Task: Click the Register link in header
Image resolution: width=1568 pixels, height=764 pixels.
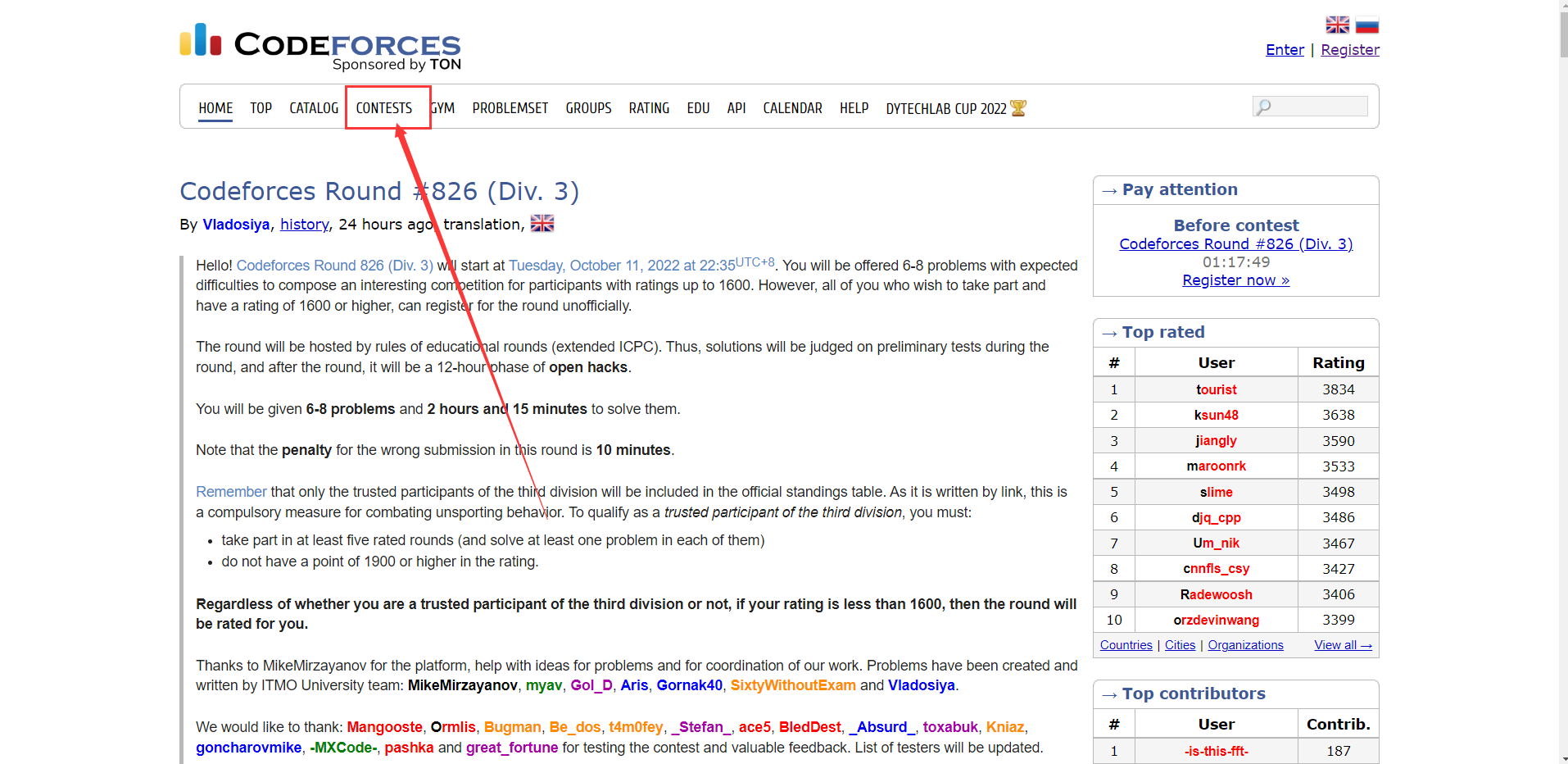Action: coord(1350,49)
